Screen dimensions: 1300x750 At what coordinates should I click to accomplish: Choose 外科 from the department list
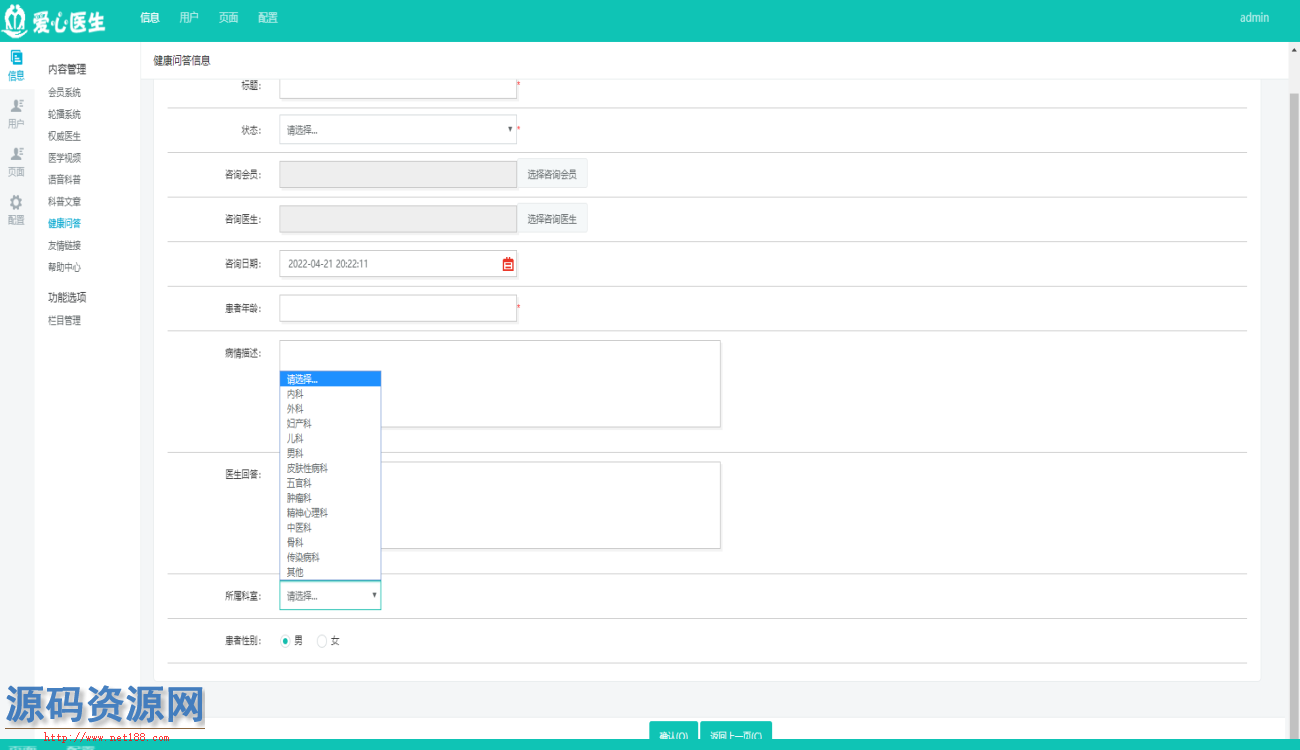330,409
